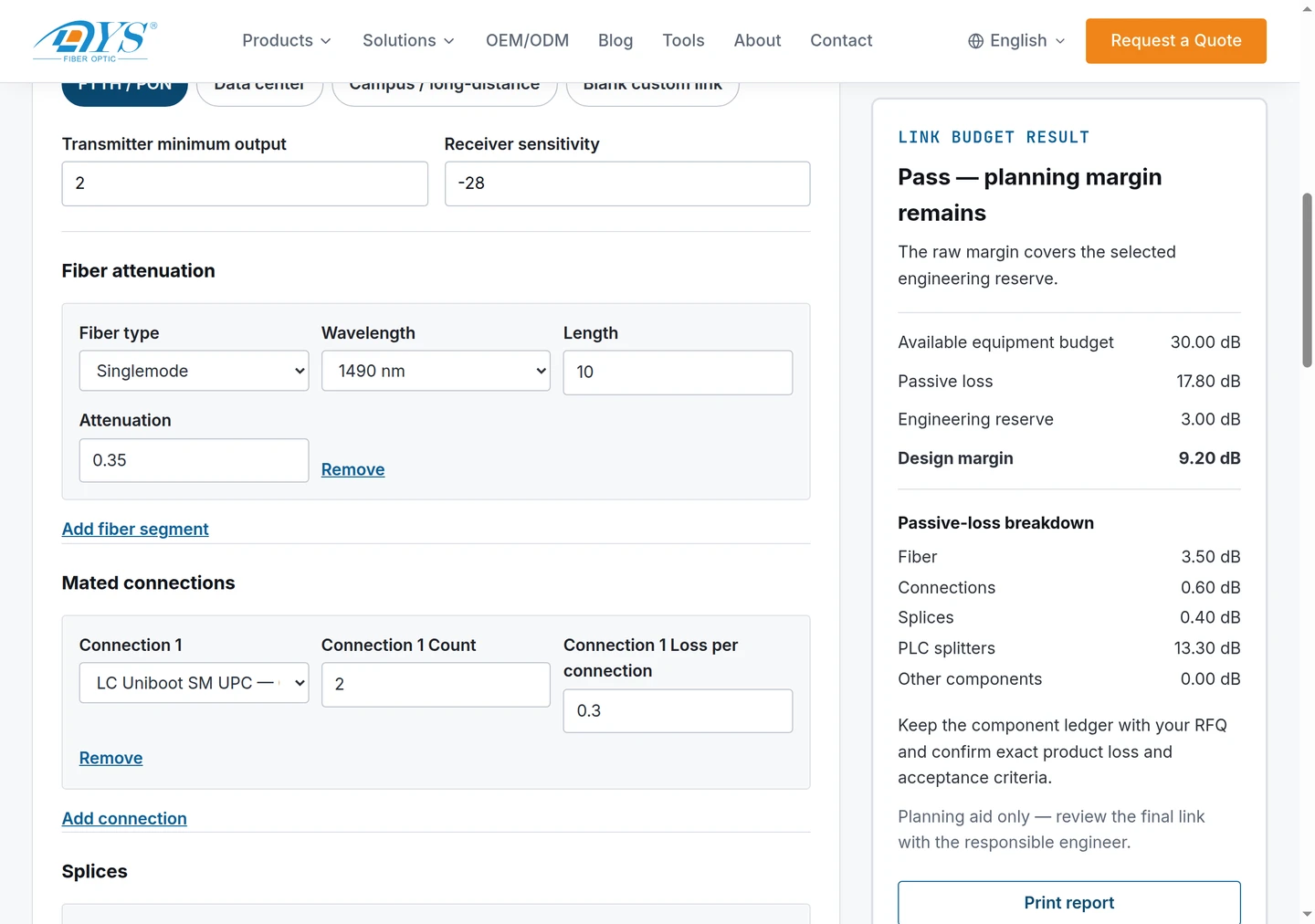Click the Loss per connection field

tap(678, 710)
